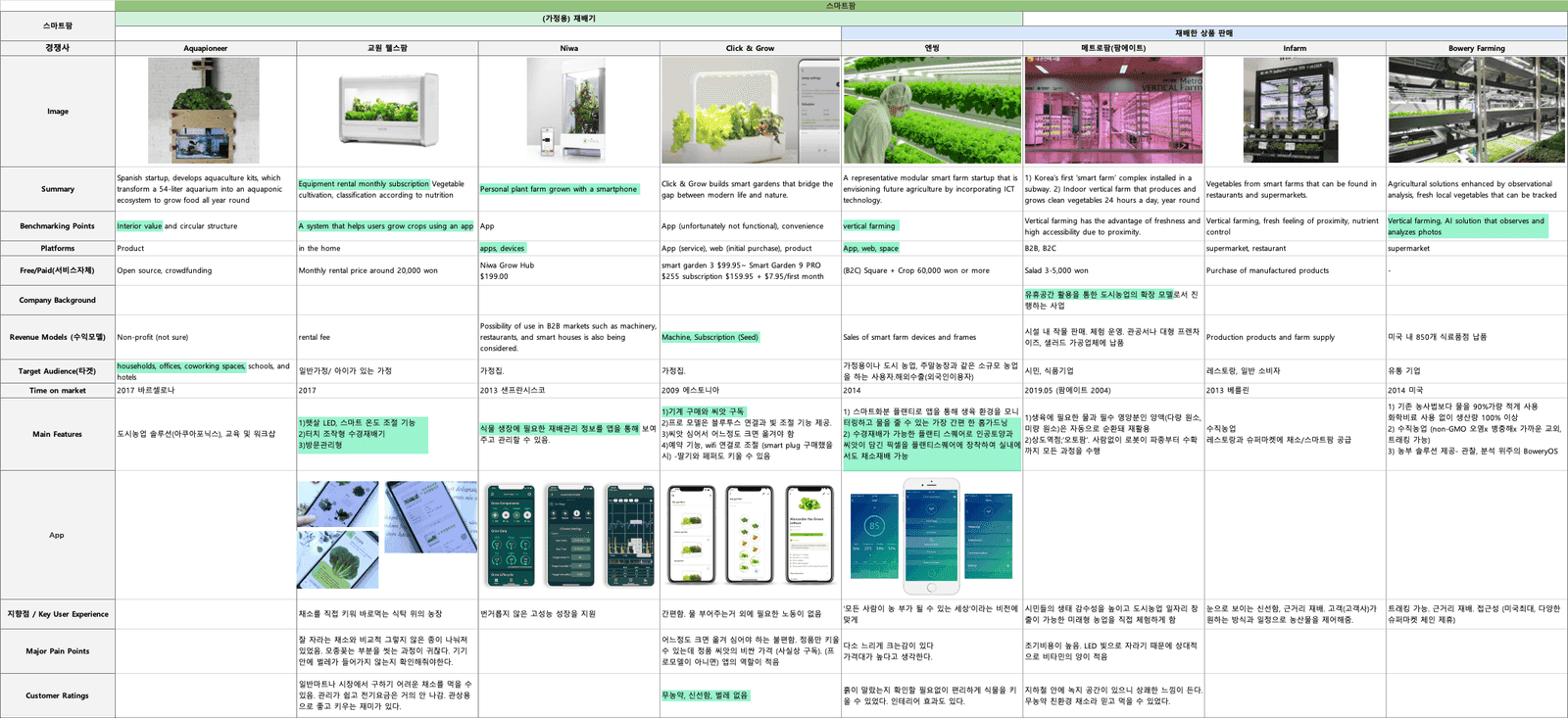Click the 경쟁사 row label
The image size is (1568, 718).
tap(58, 48)
